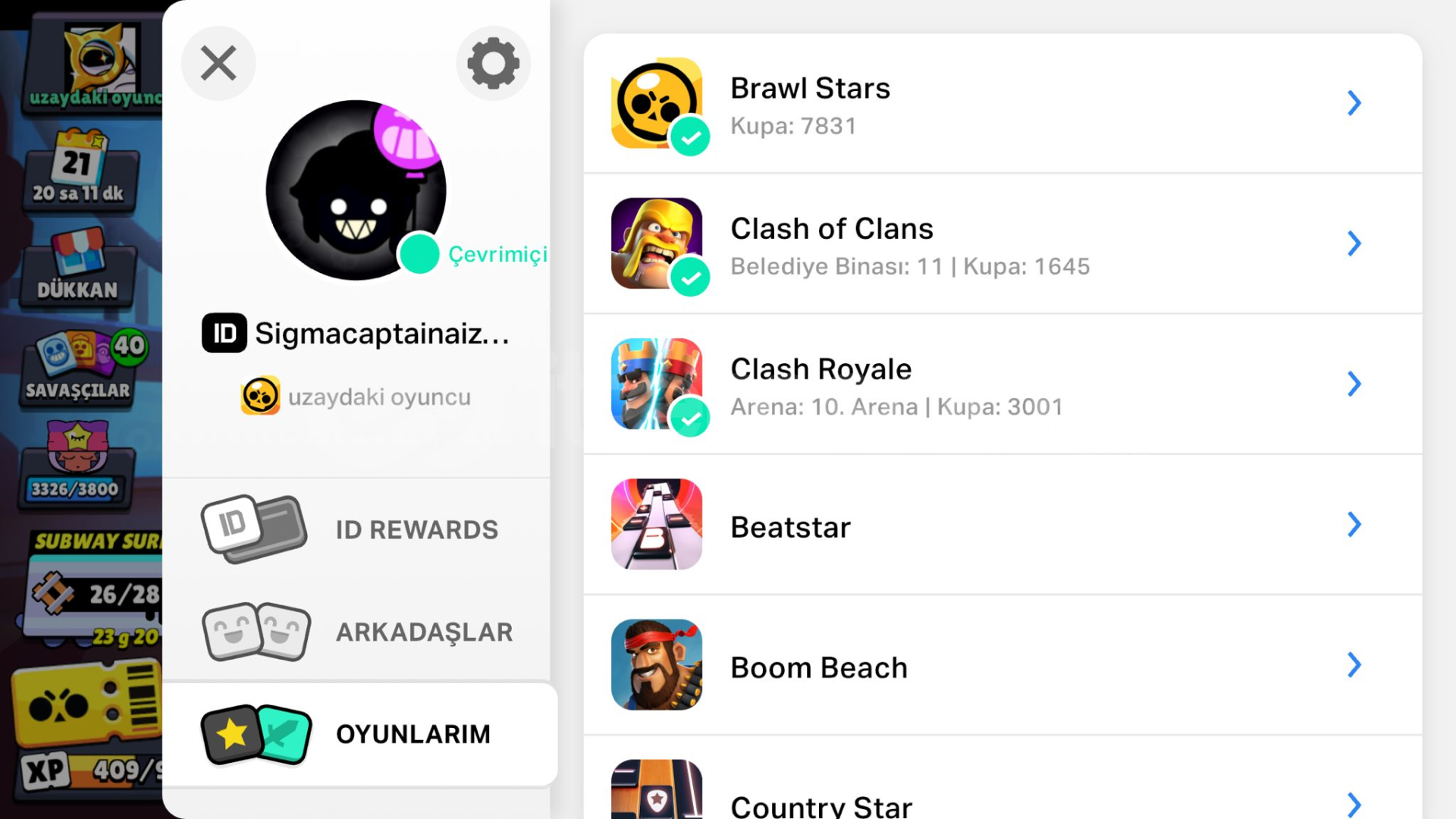This screenshot has width=1456, height=819.
Task: Tap the Brawl Stars app icon
Action: [x=657, y=103]
